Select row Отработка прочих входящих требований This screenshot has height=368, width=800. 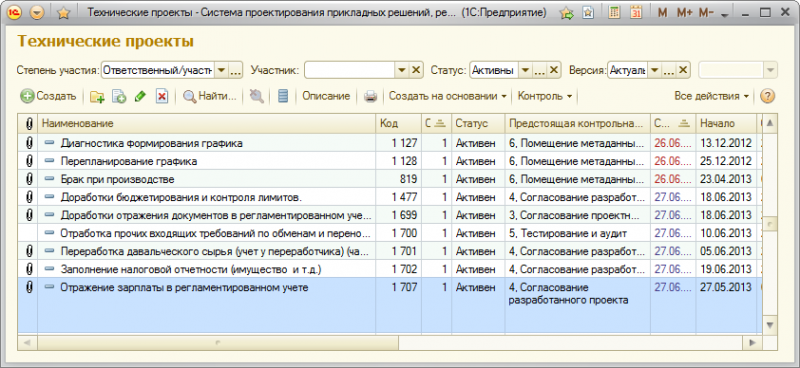coord(390,233)
